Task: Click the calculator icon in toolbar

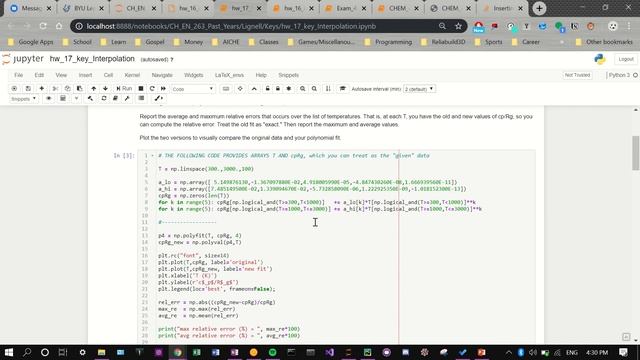Action: point(62,98)
